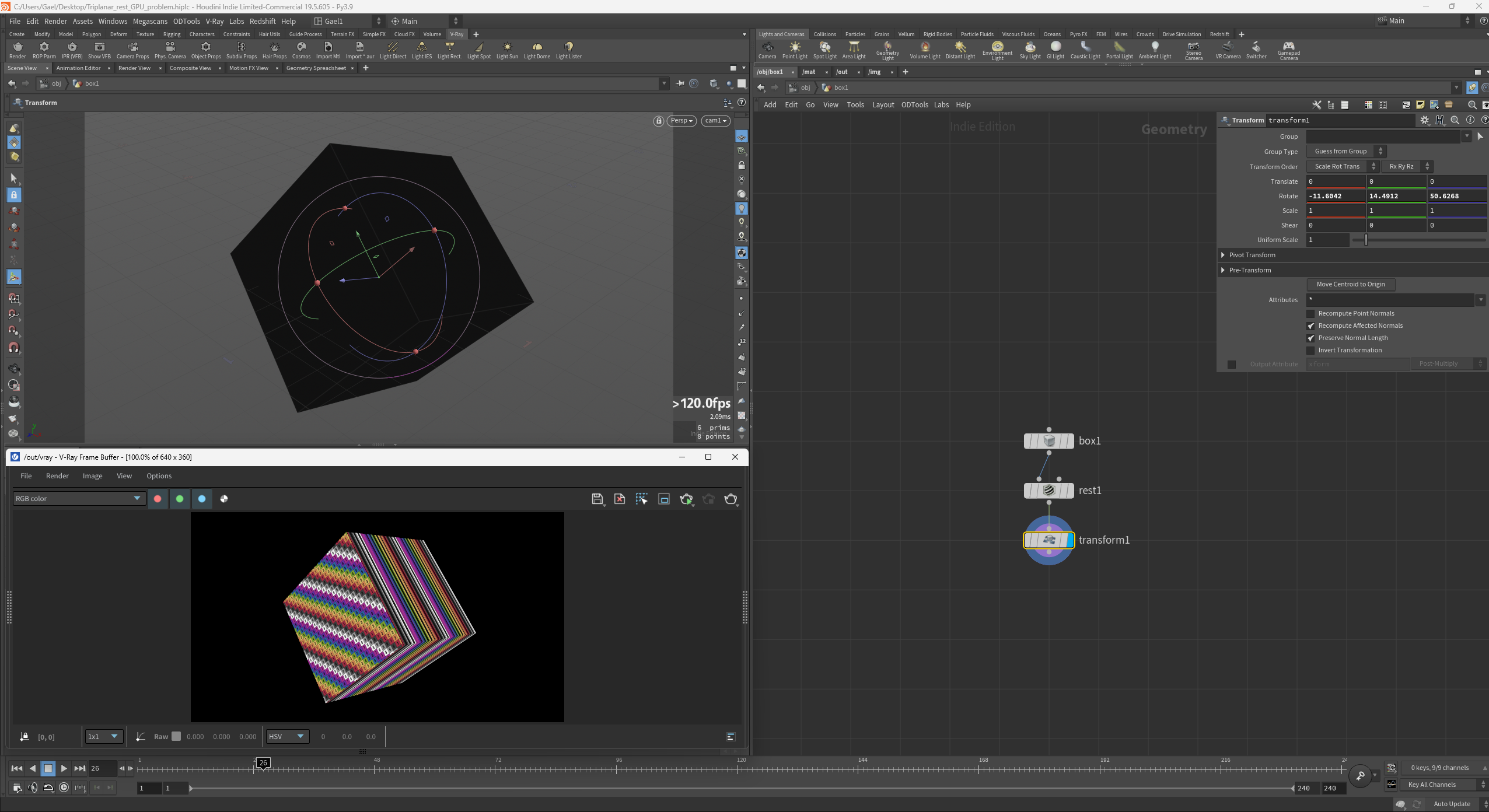Play animation forward
The width and height of the screenshot is (1489, 812).
pos(64,768)
